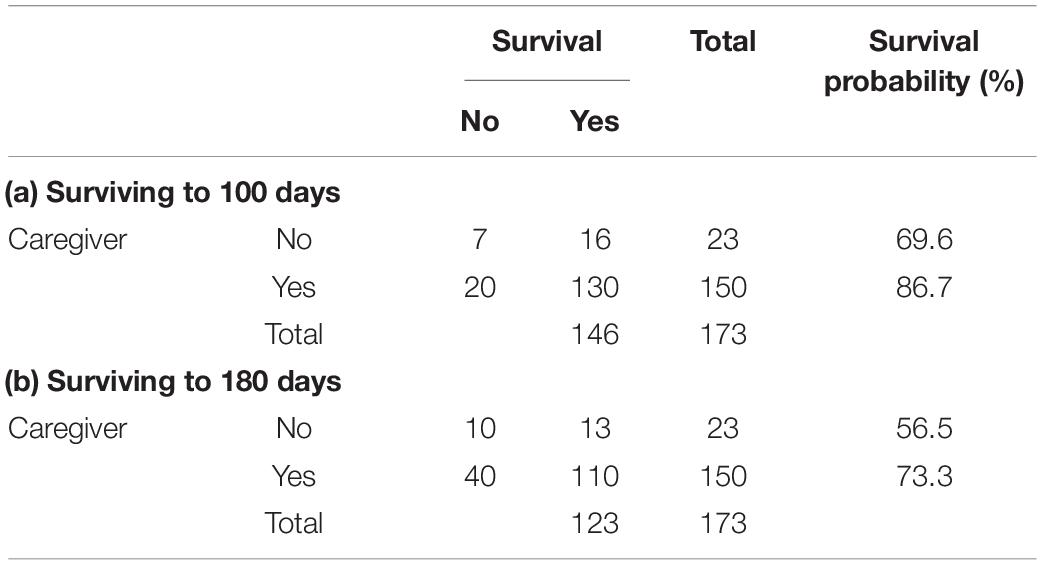The width and height of the screenshot is (1042, 565).
Task: Select the cell containing 7
Action: pyautogui.click(x=480, y=239)
